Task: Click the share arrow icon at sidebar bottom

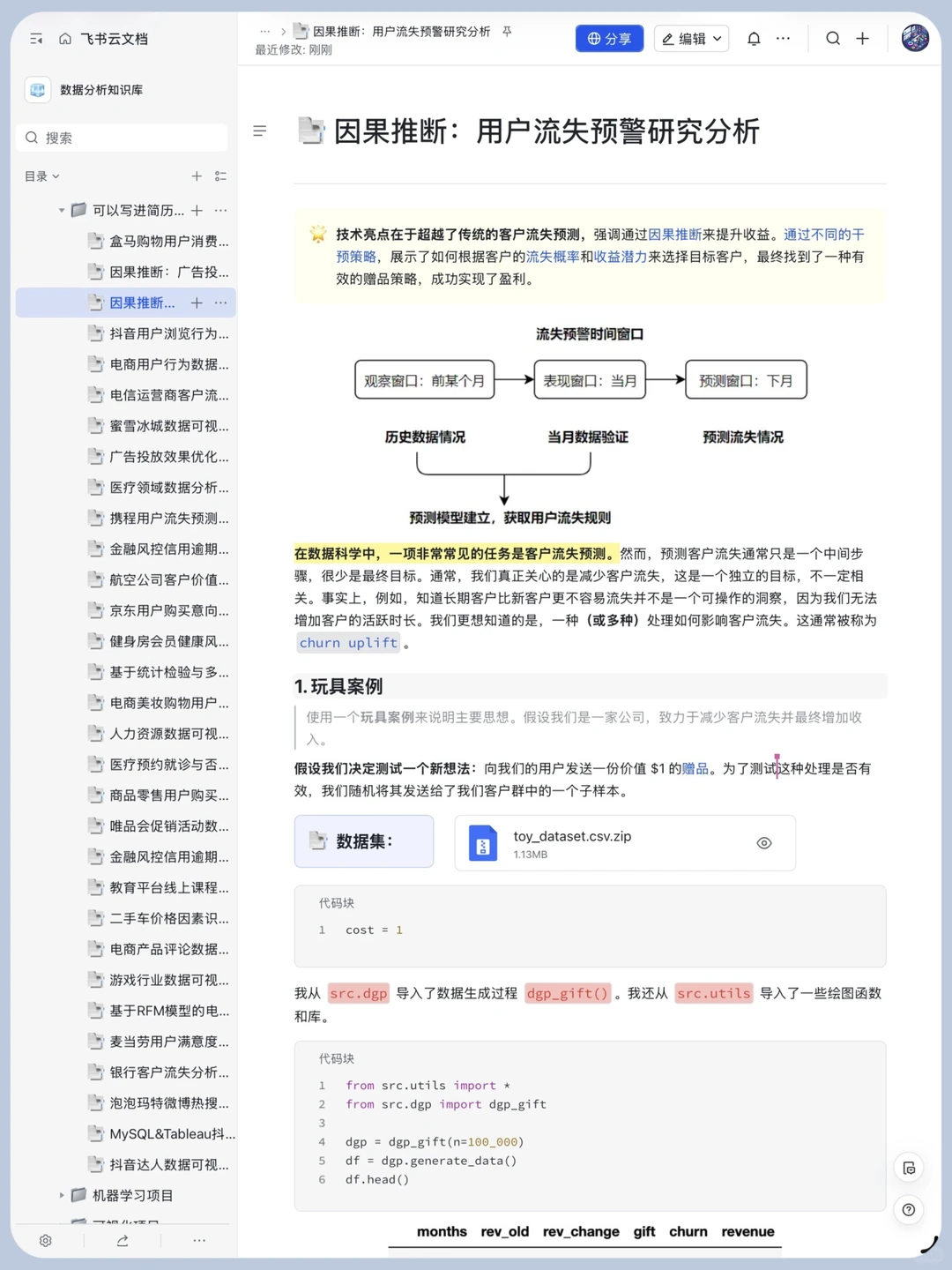Action: [123, 1240]
